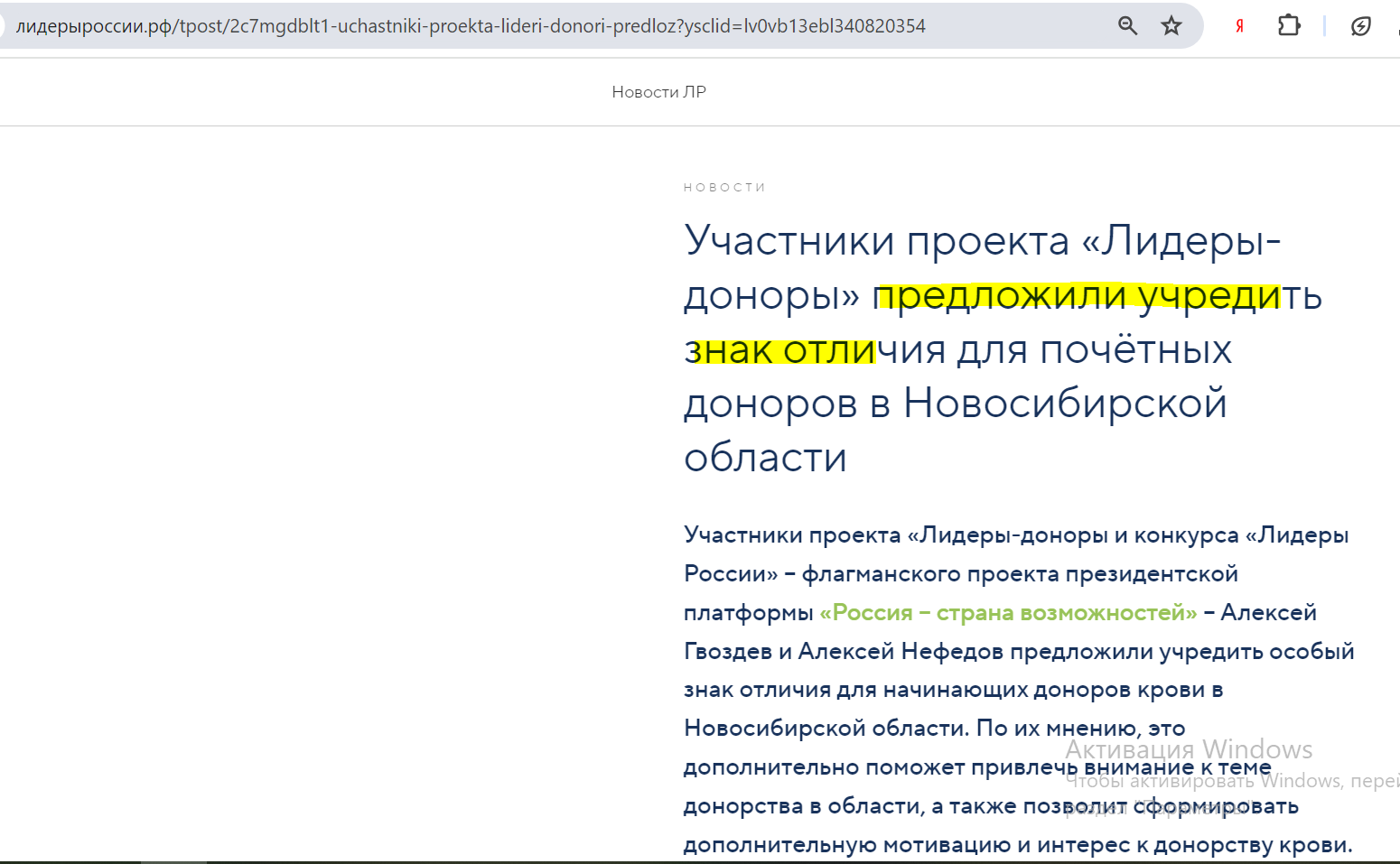Image resolution: width=1400 pixels, height=864 pixels.
Task: Bookmark this page with the star icon
Action: (1171, 26)
